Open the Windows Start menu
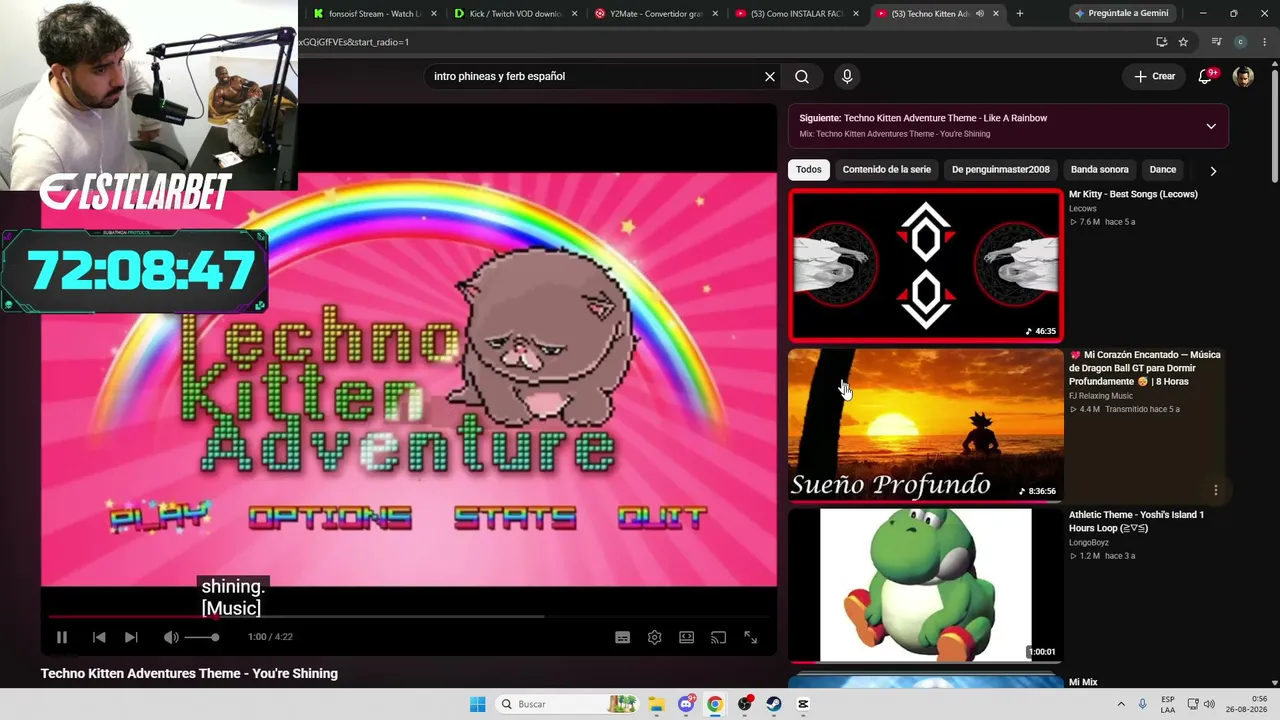The image size is (1280, 720). pos(478,704)
